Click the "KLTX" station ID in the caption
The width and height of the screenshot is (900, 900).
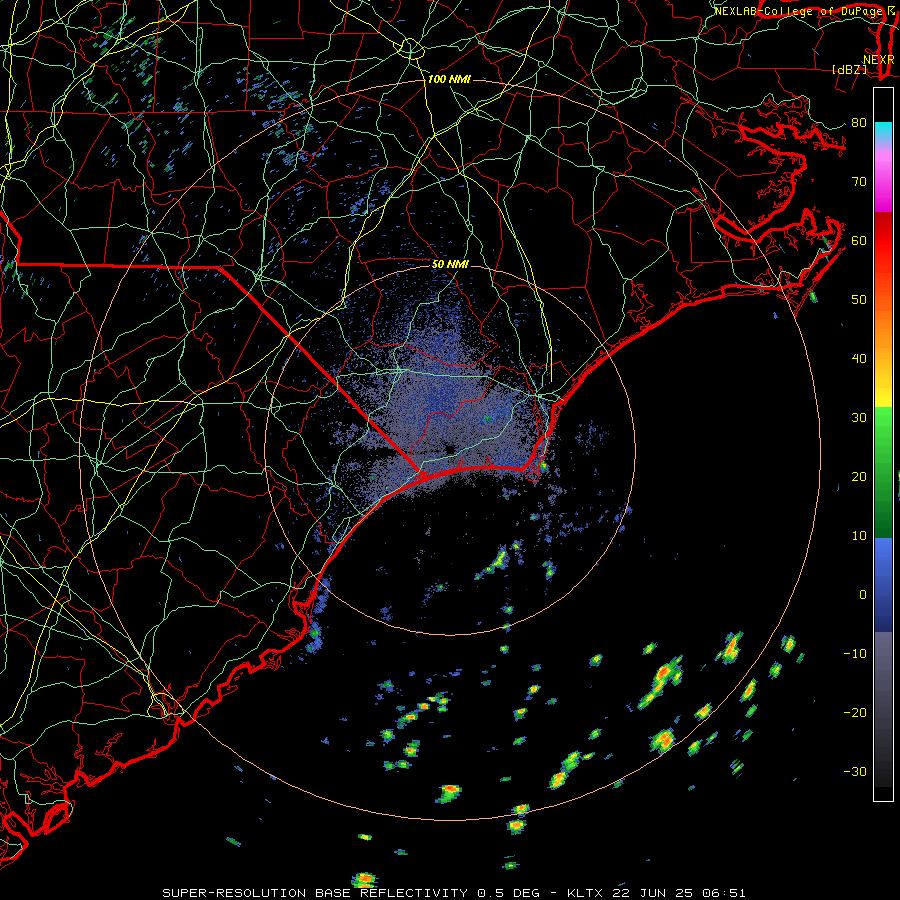click(x=585, y=893)
